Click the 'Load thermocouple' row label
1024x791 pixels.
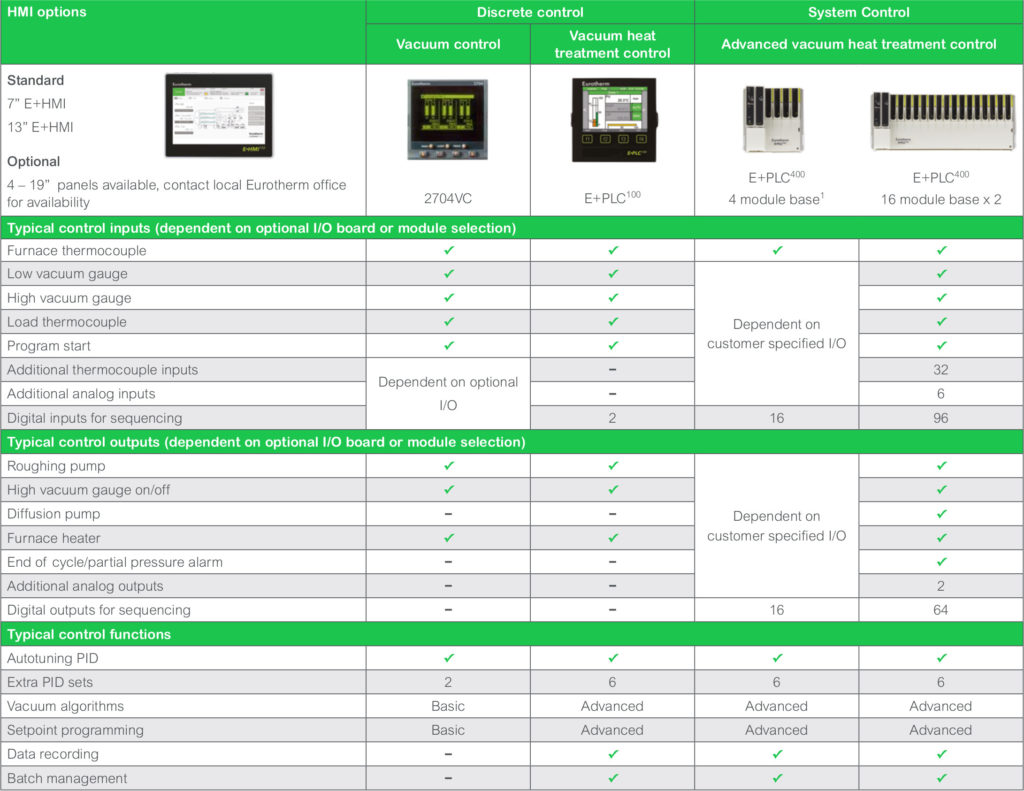(x=67, y=321)
